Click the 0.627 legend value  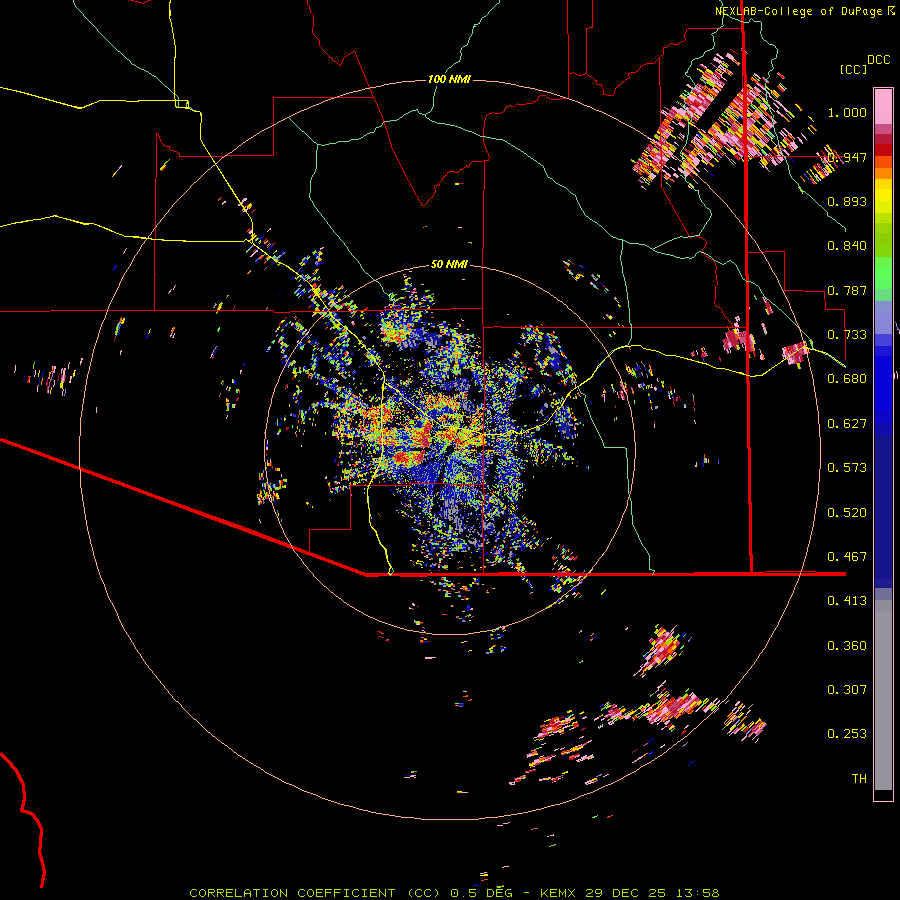(x=847, y=424)
